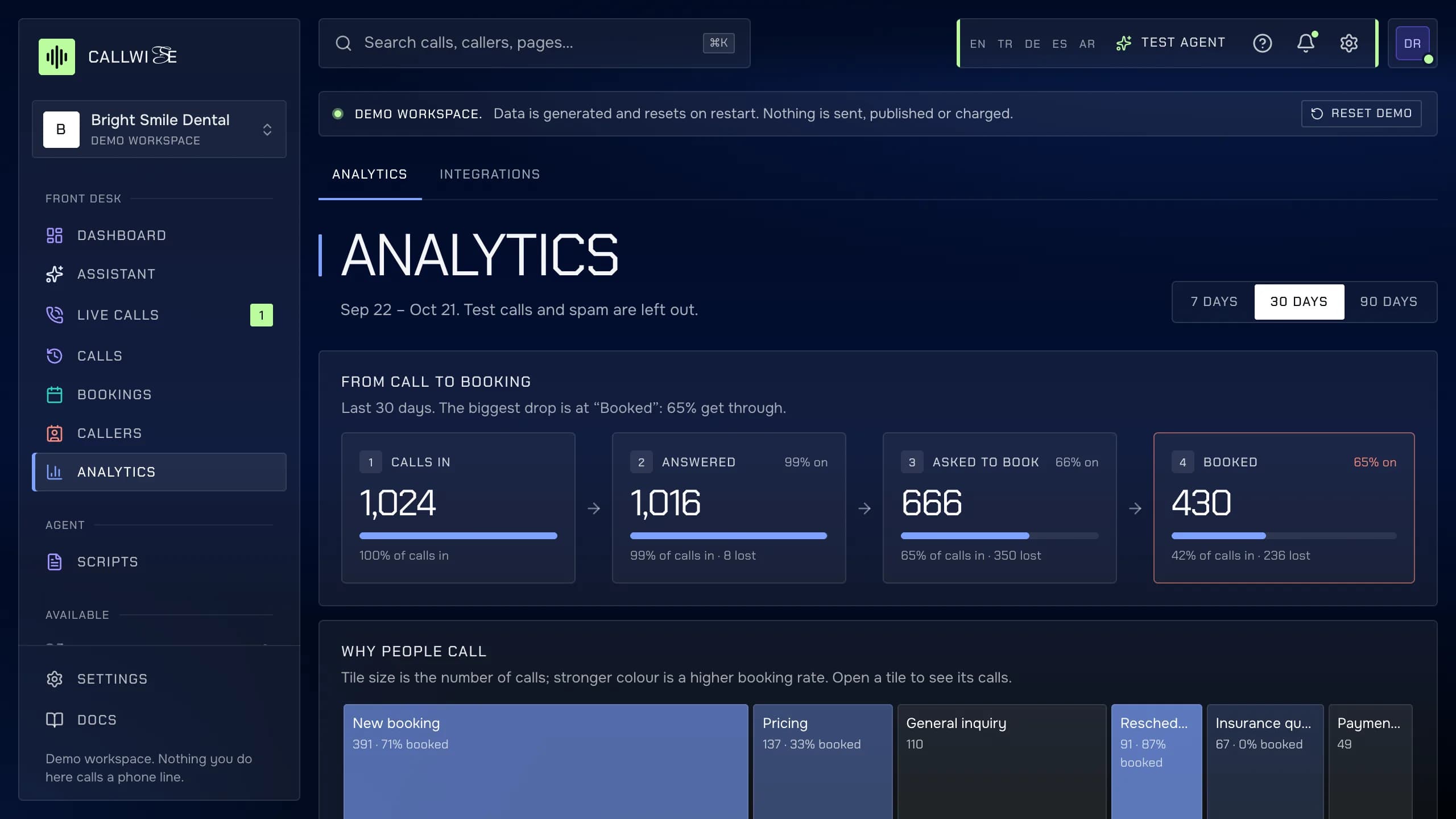Open the Live Calls phone icon
Screen dimensions: 1456x819
pos(55,315)
